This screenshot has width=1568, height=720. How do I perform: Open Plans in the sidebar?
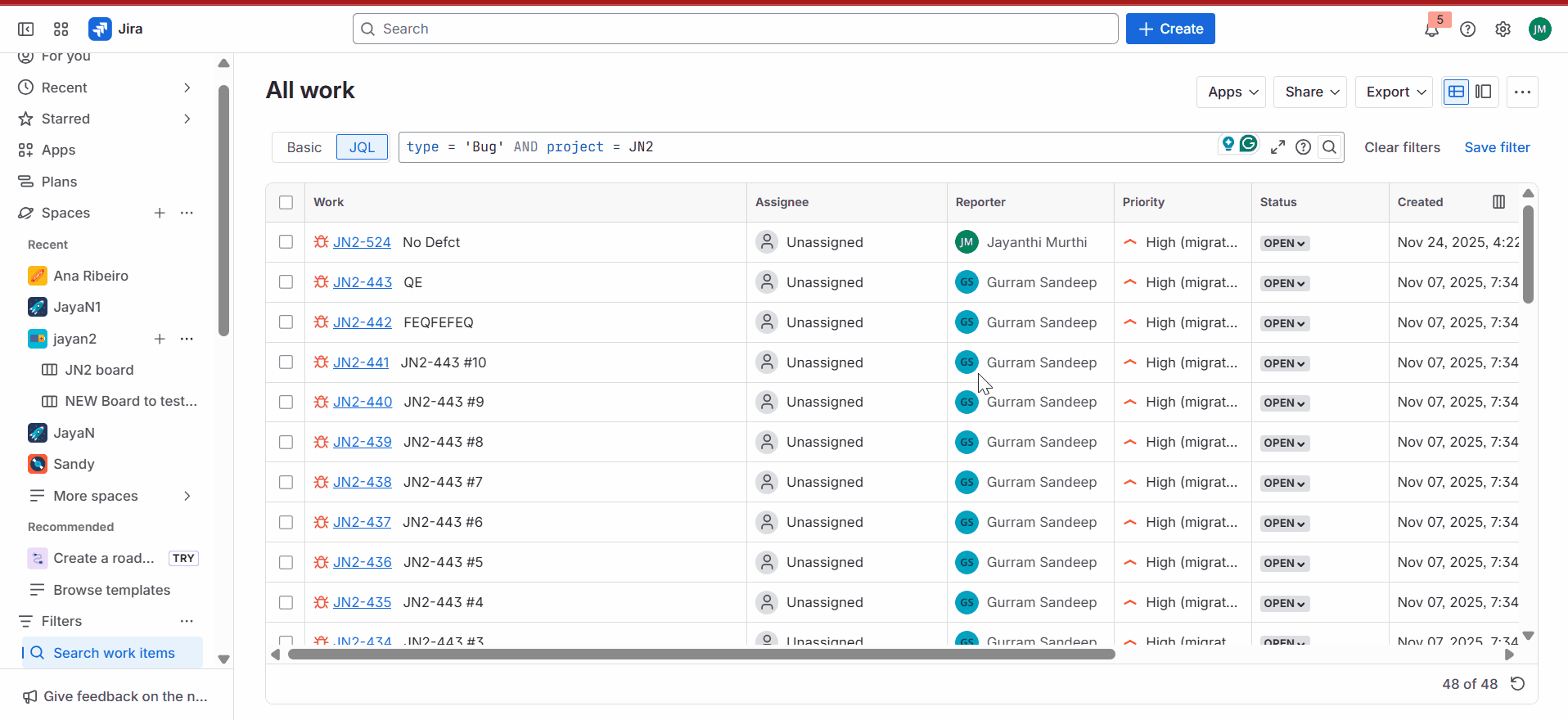click(x=59, y=182)
